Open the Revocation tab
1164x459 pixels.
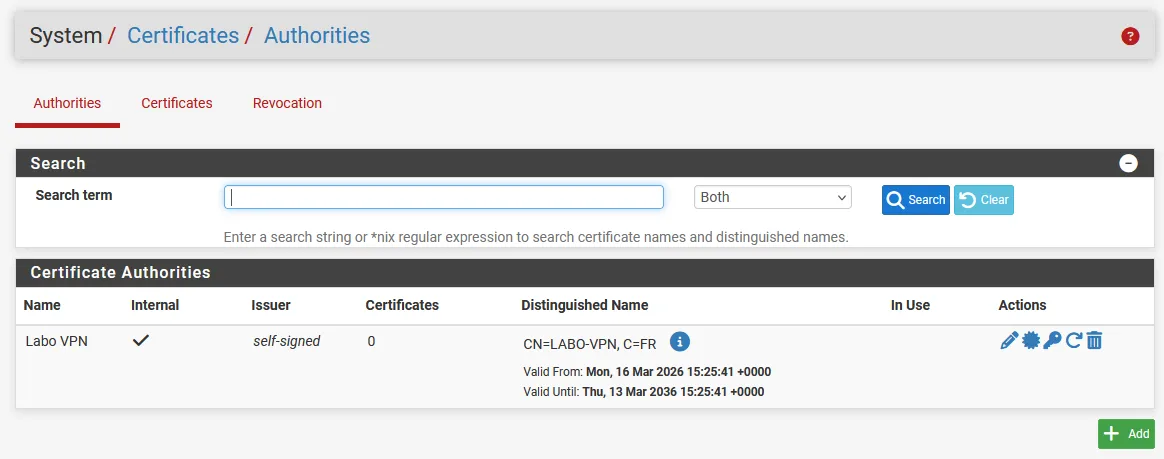[x=287, y=103]
